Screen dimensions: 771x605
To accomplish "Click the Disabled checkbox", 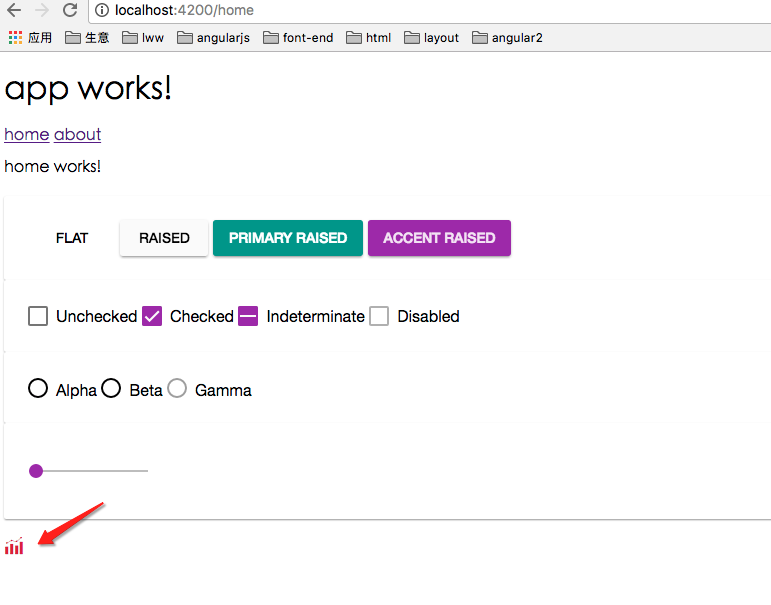I will tap(379, 316).
